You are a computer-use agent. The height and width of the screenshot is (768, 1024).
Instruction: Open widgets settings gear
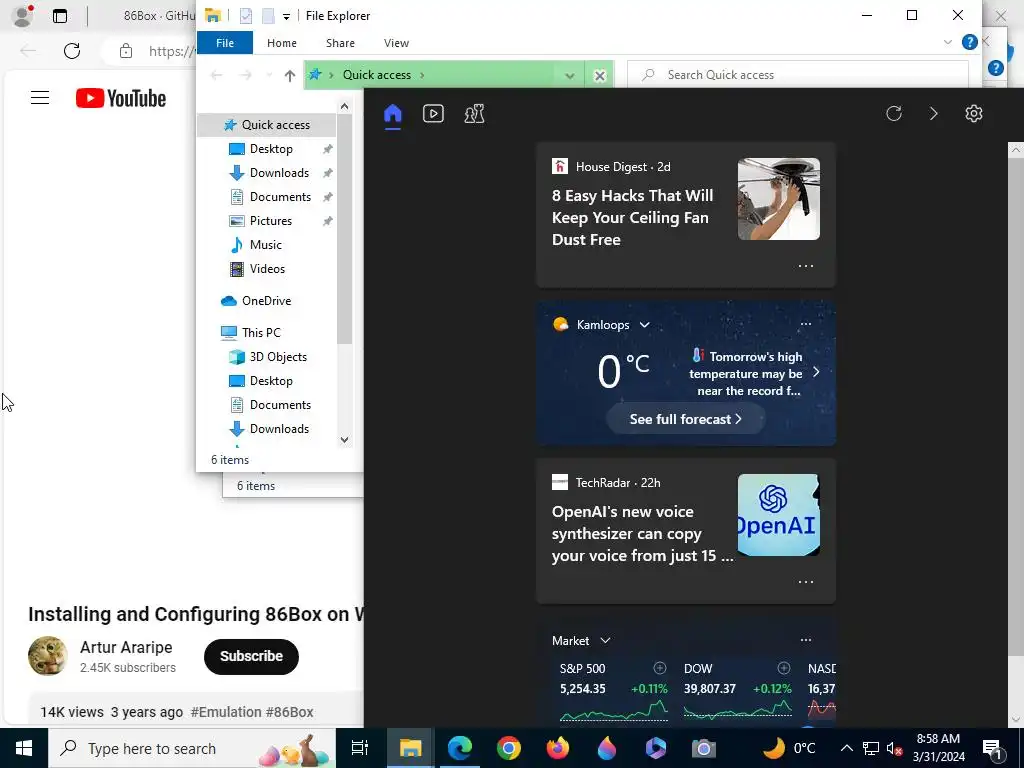974,114
